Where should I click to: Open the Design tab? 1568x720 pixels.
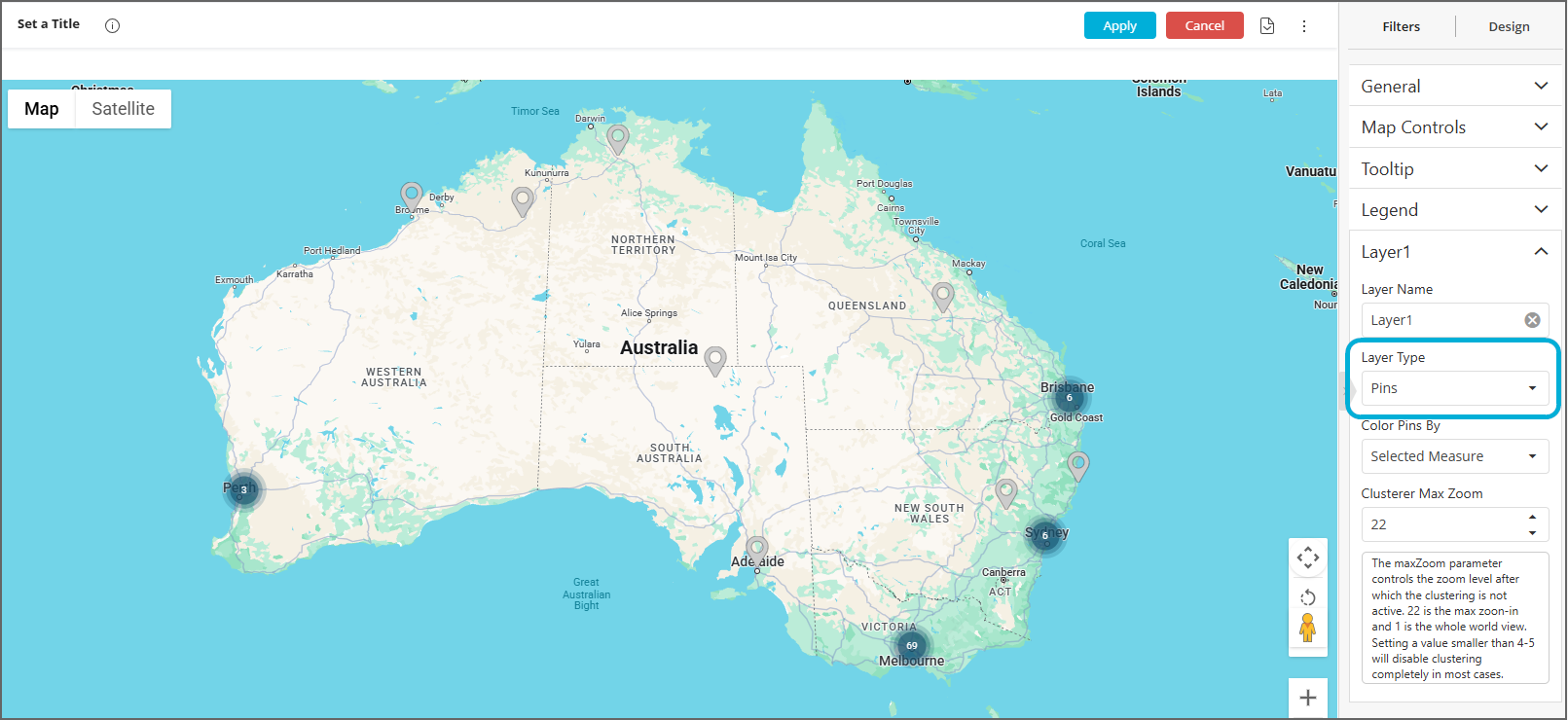(x=1509, y=27)
